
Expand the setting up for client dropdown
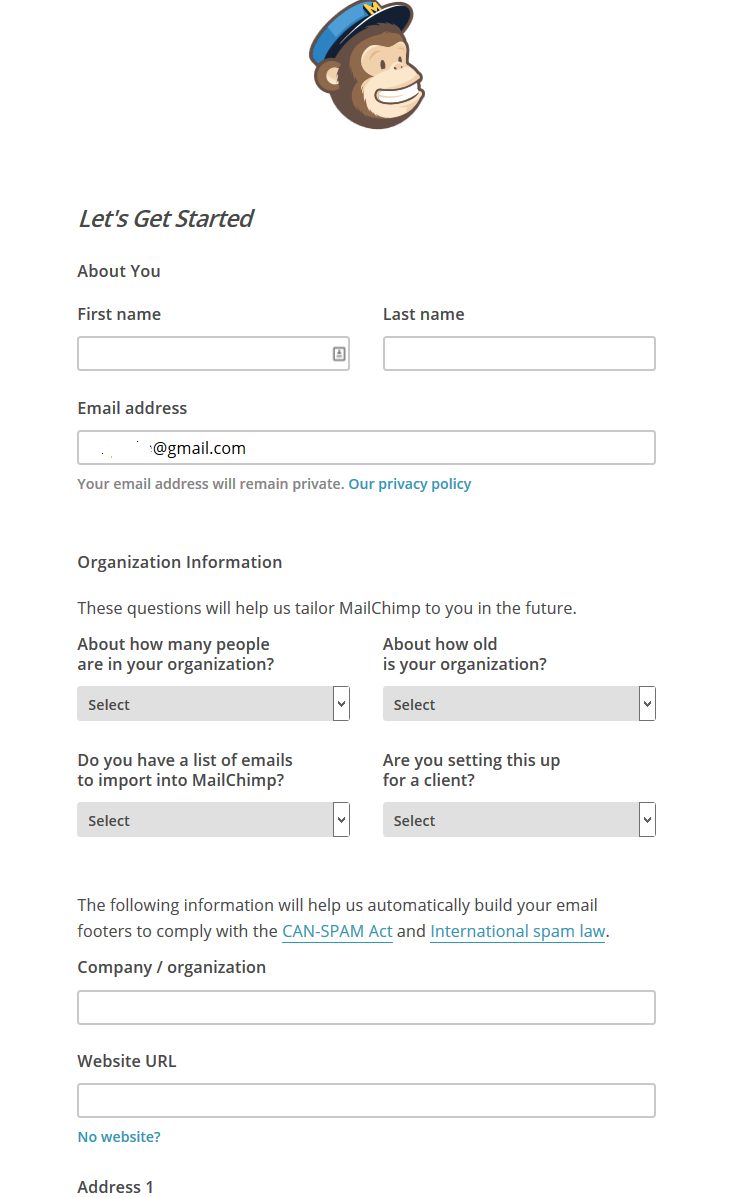511,820
